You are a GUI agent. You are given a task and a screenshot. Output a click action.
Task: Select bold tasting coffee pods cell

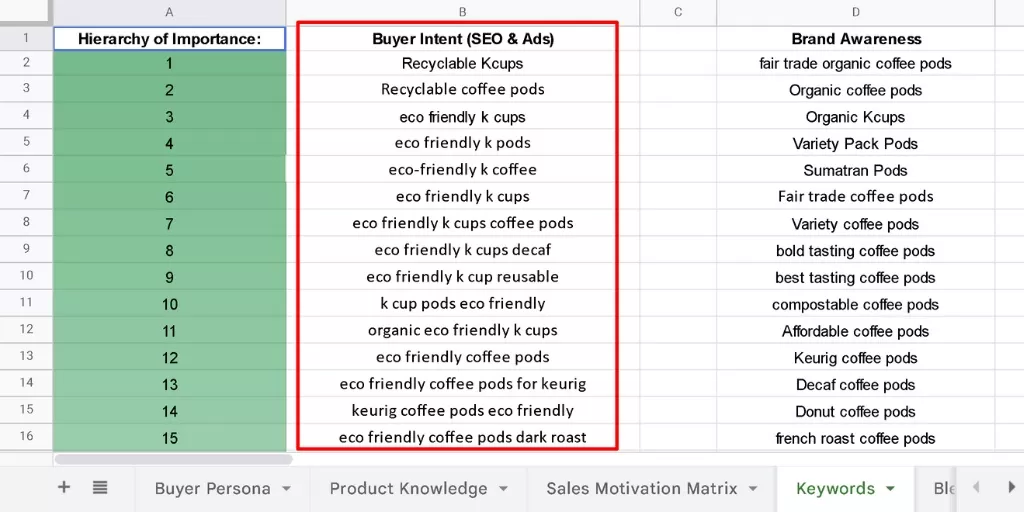pos(856,251)
